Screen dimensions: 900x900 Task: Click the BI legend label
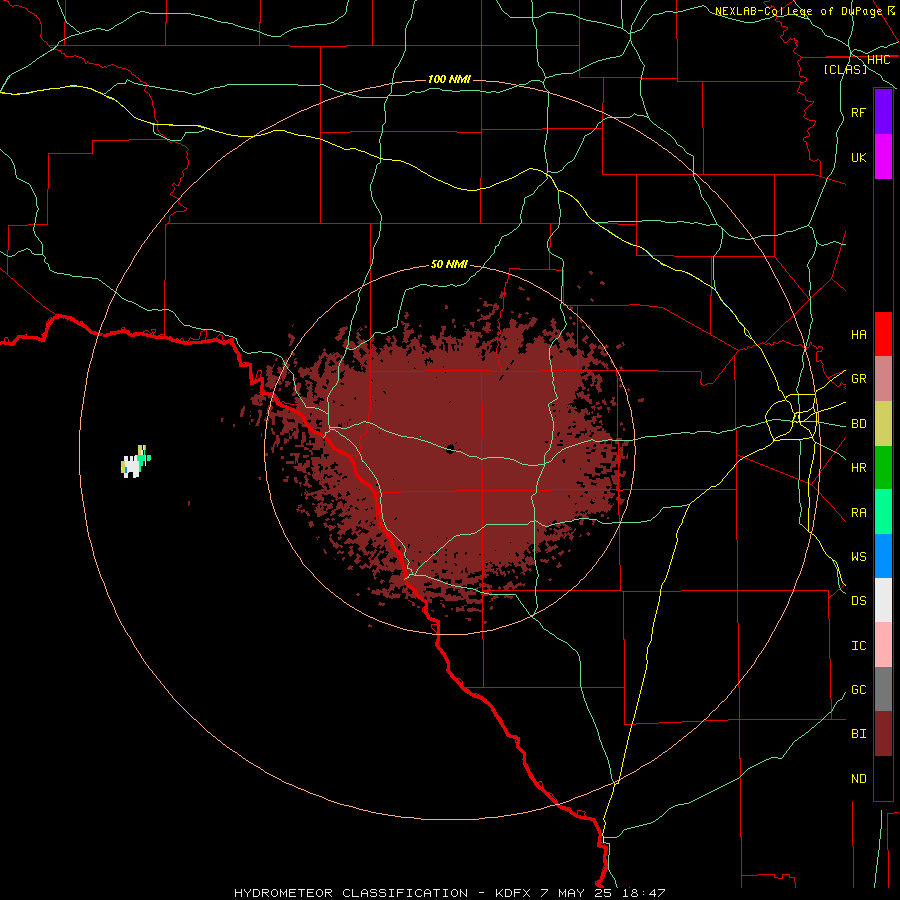[858, 734]
